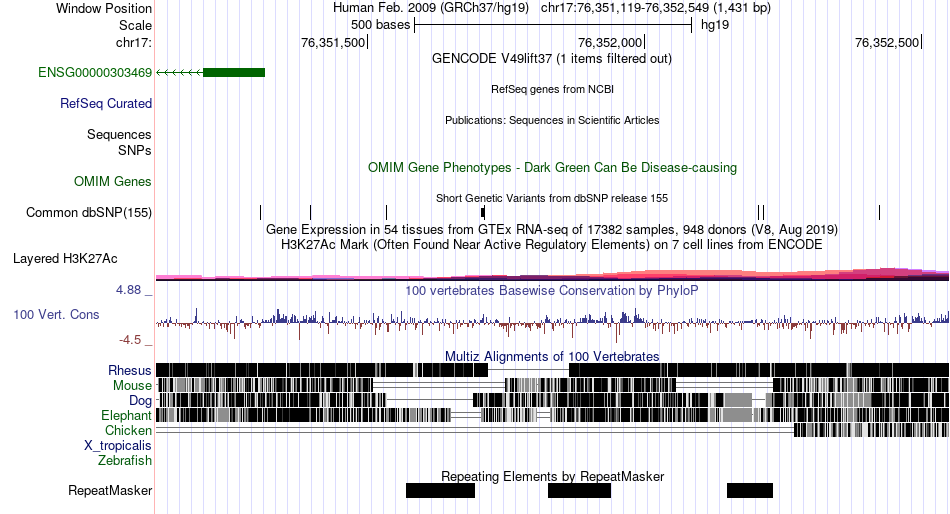950x514 pixels.
Task: Click the 76,352,000 ruler position label
Action: coord(610,42)
